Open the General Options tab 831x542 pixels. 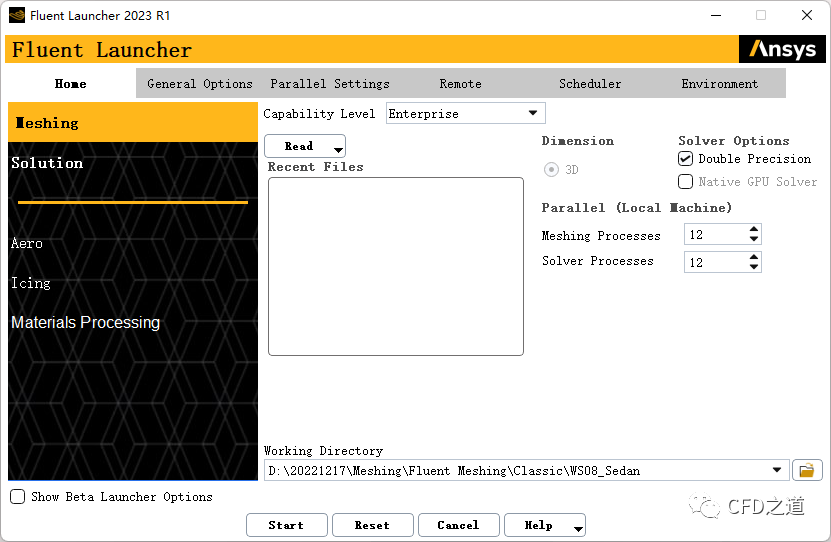coord(200,83)
